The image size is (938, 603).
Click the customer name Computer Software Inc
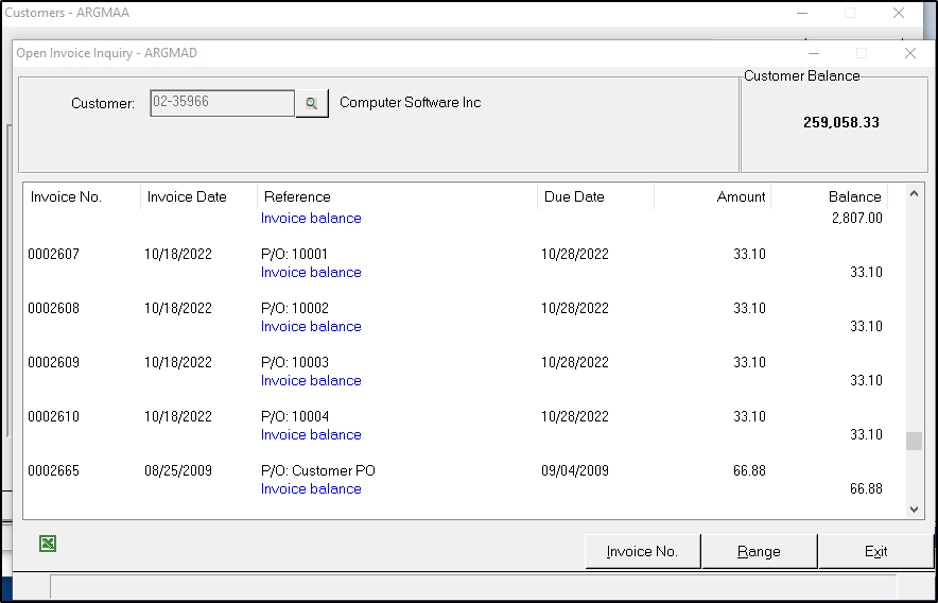(x=410, y=102)
